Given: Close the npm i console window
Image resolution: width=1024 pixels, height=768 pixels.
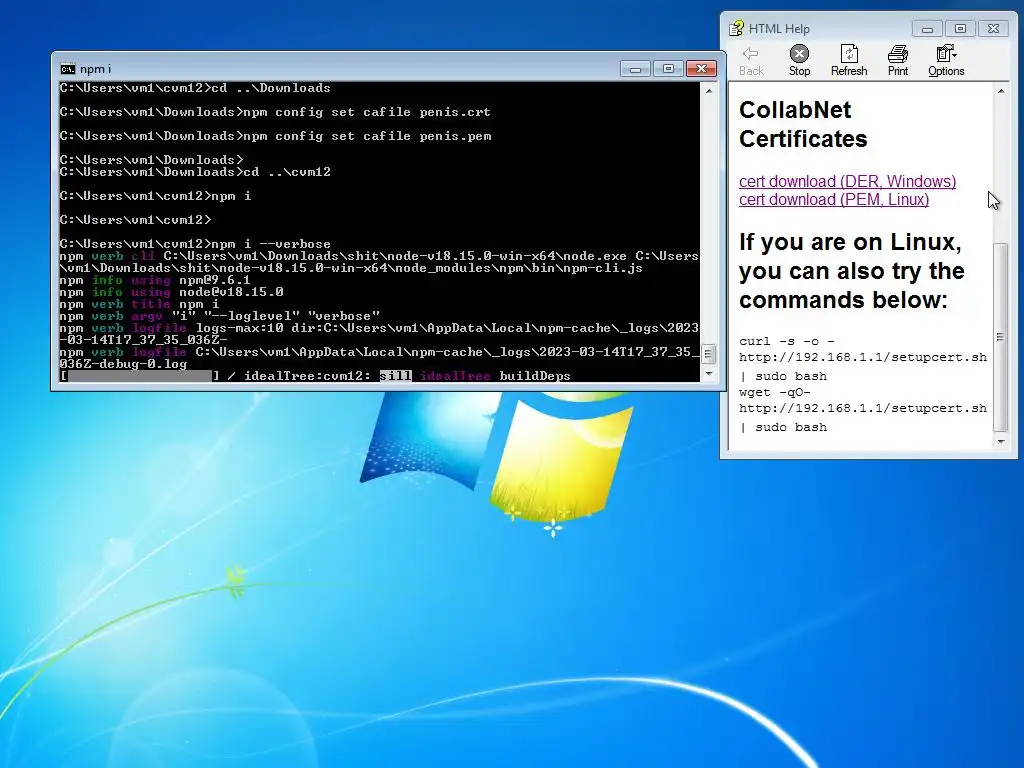Looking at the screenshot, I should point(701,69).
